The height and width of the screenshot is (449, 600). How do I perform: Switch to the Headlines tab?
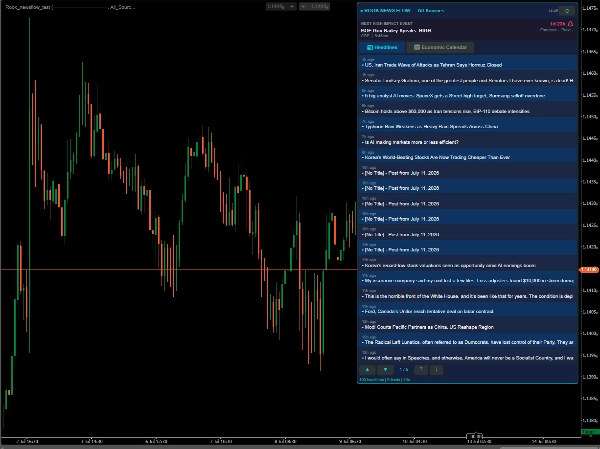click(382, 47)
